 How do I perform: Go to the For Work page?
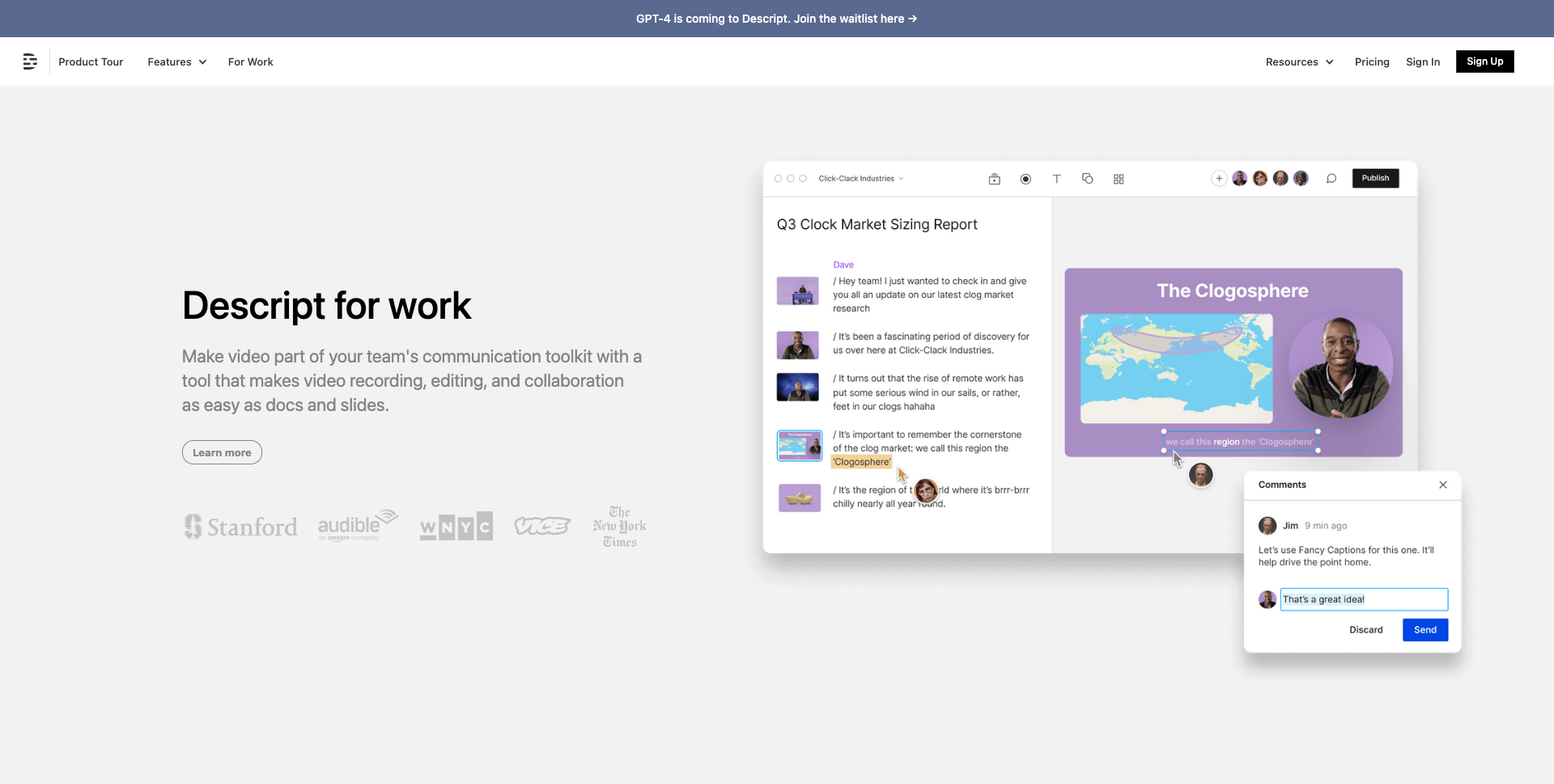(x=250, y=61)
